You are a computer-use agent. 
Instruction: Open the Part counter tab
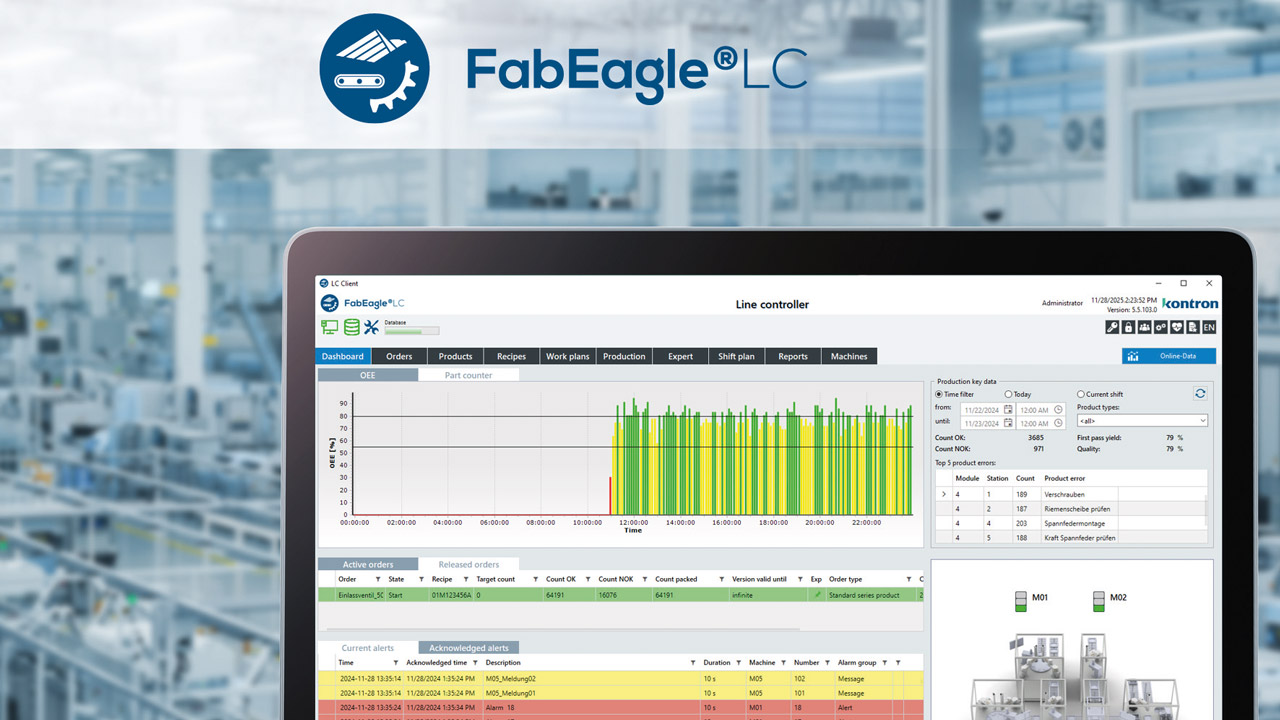point(467,375)
